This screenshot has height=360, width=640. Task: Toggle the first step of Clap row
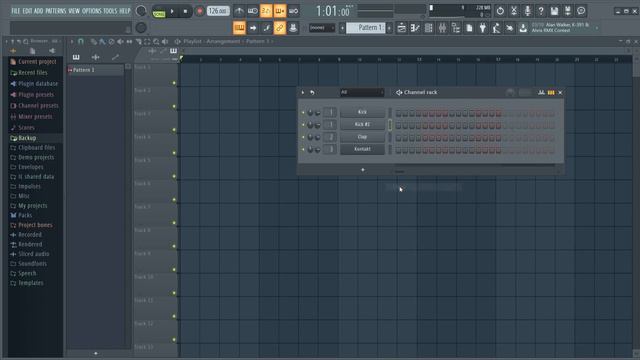[x=398, y=138]
